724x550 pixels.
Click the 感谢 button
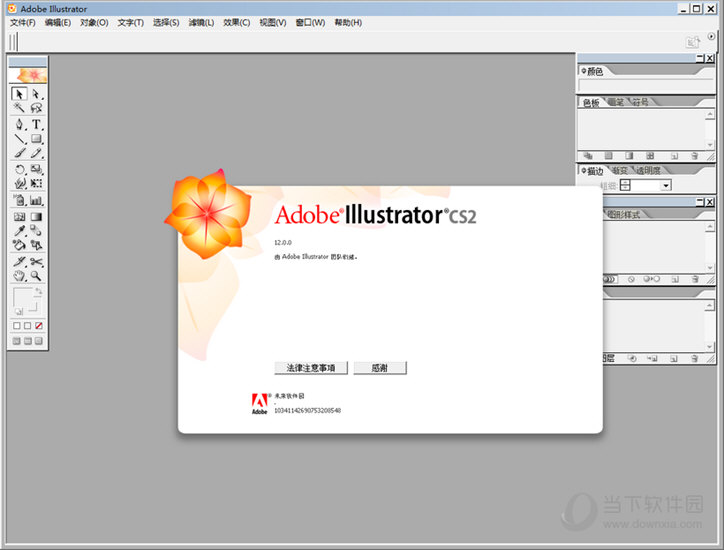click(380, 368)
